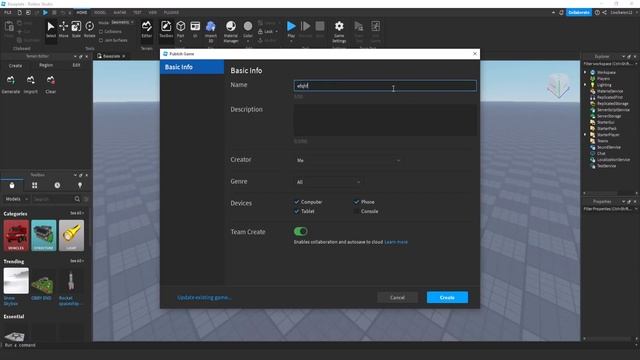Toggle the Collisions checkbox
The height and width of the screenshot is (360, 640).
coord(101,31)
